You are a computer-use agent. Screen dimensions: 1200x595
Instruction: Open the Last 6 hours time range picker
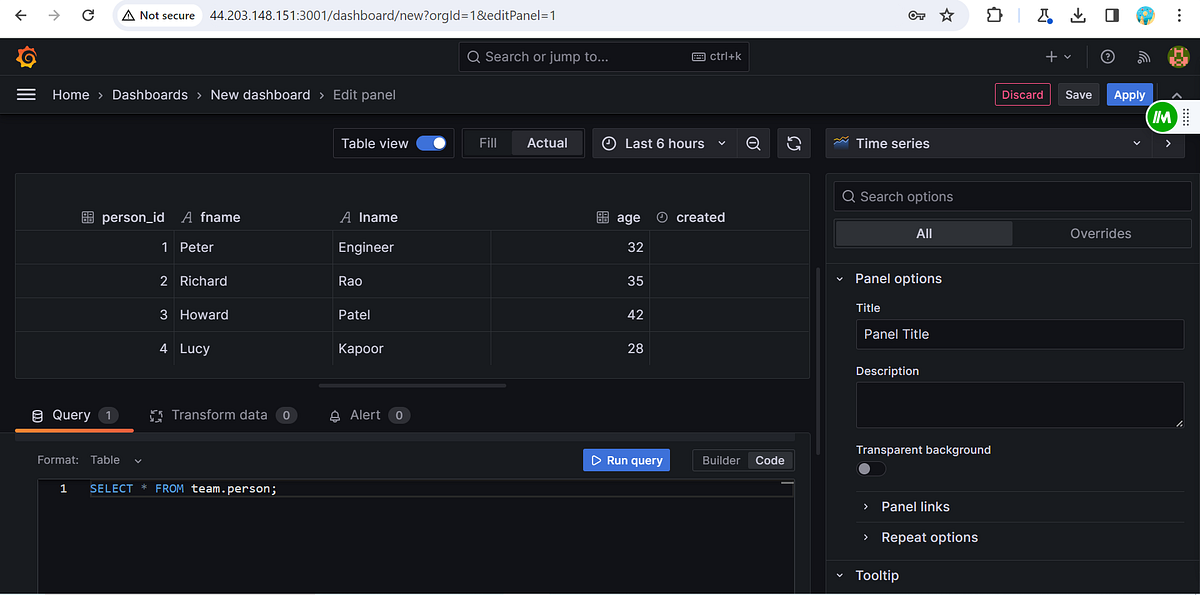663,142
